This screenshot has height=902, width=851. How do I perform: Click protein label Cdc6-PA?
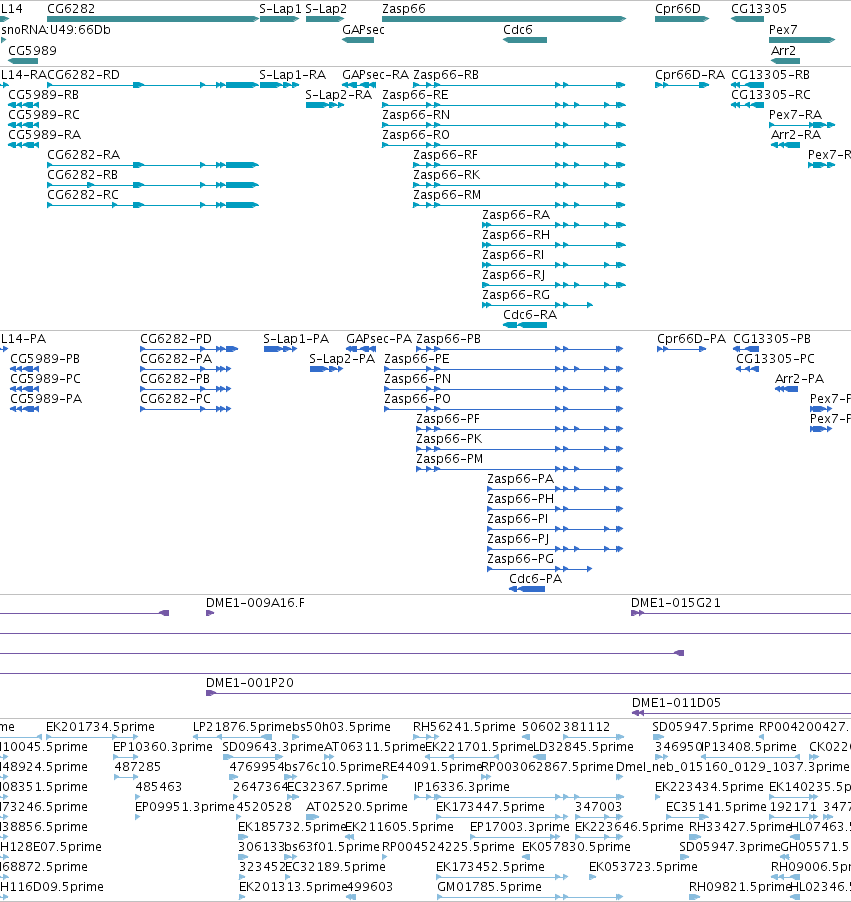coord(535,579)
